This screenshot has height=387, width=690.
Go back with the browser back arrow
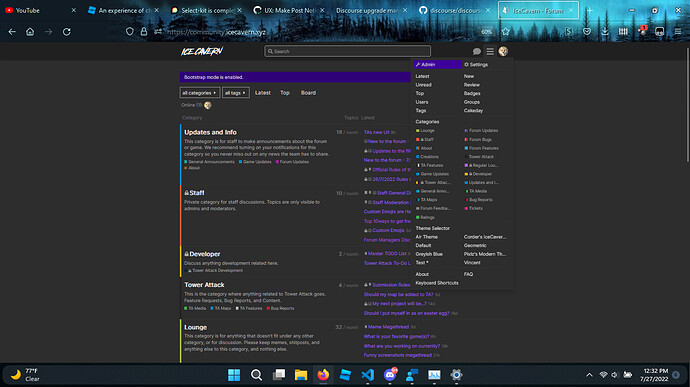point(12,32)
